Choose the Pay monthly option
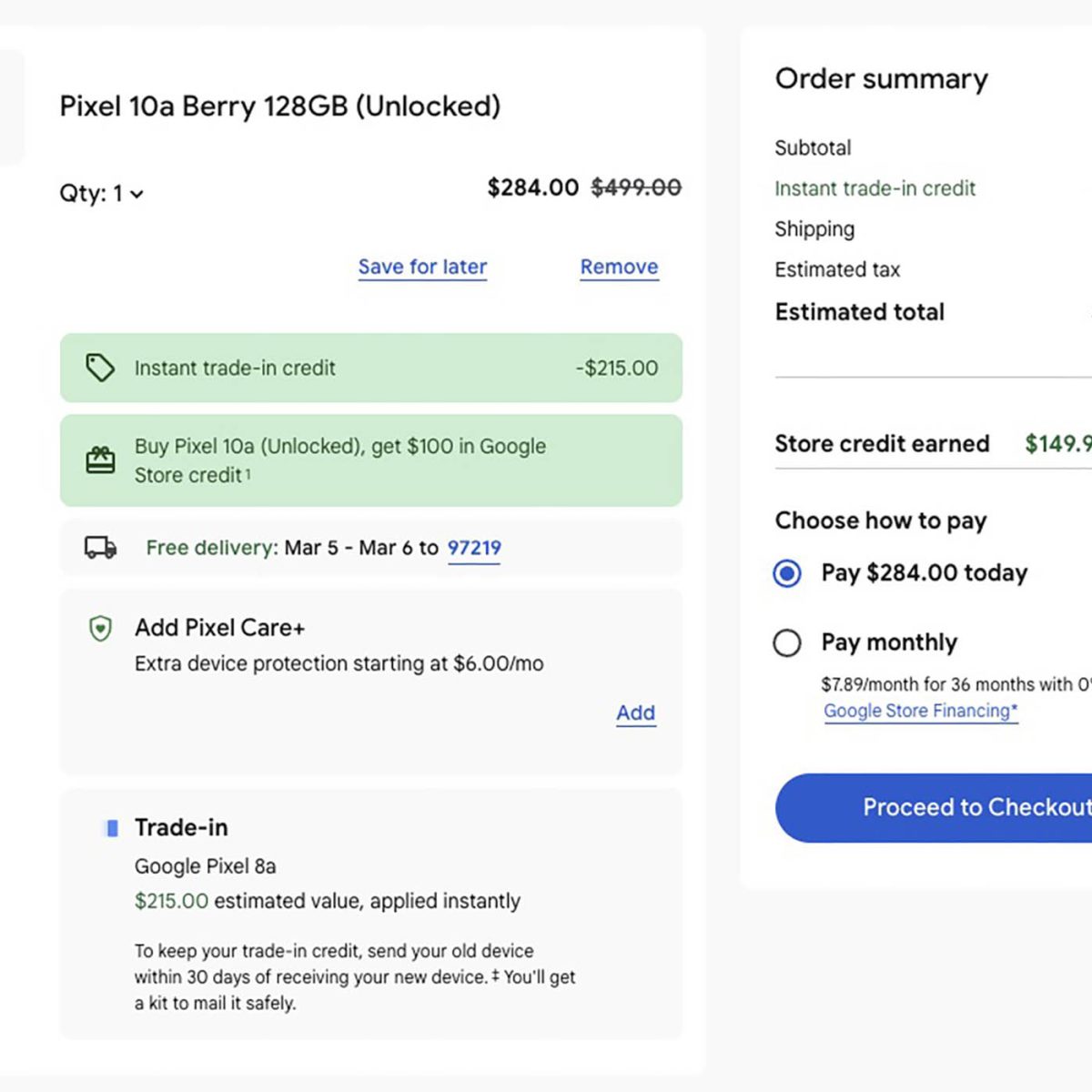1092x1092 pixels. 787,643
